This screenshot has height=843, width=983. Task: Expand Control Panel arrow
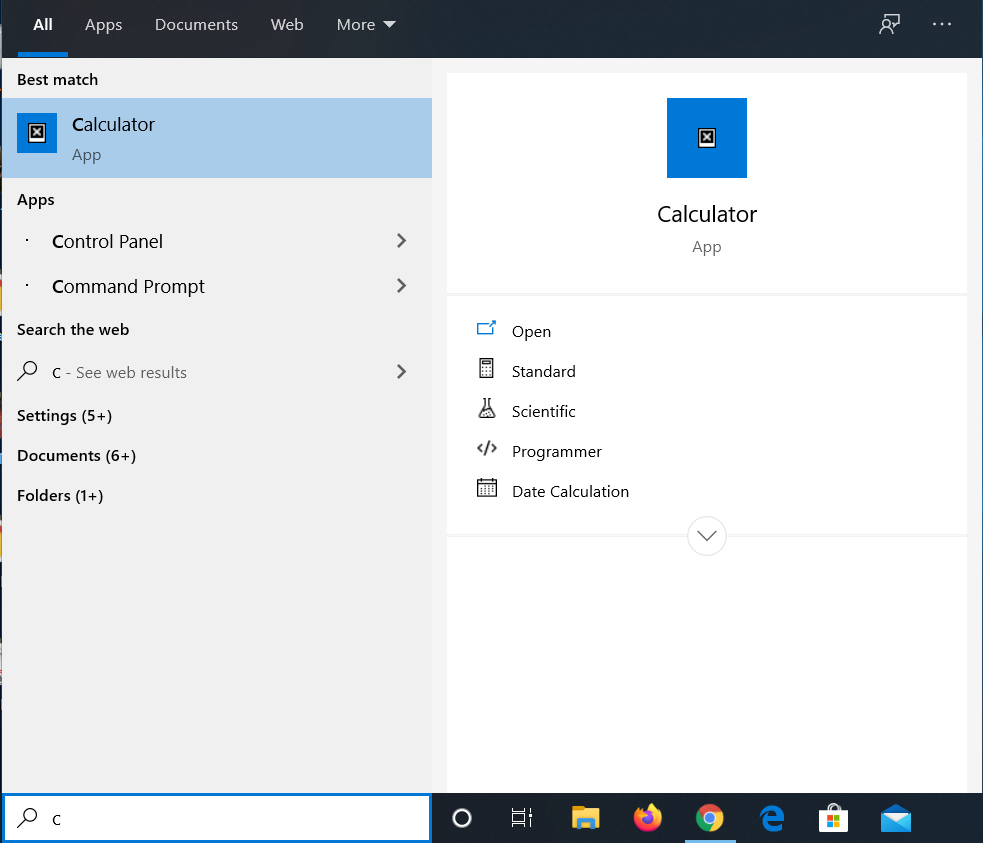[x=402, y=241]
